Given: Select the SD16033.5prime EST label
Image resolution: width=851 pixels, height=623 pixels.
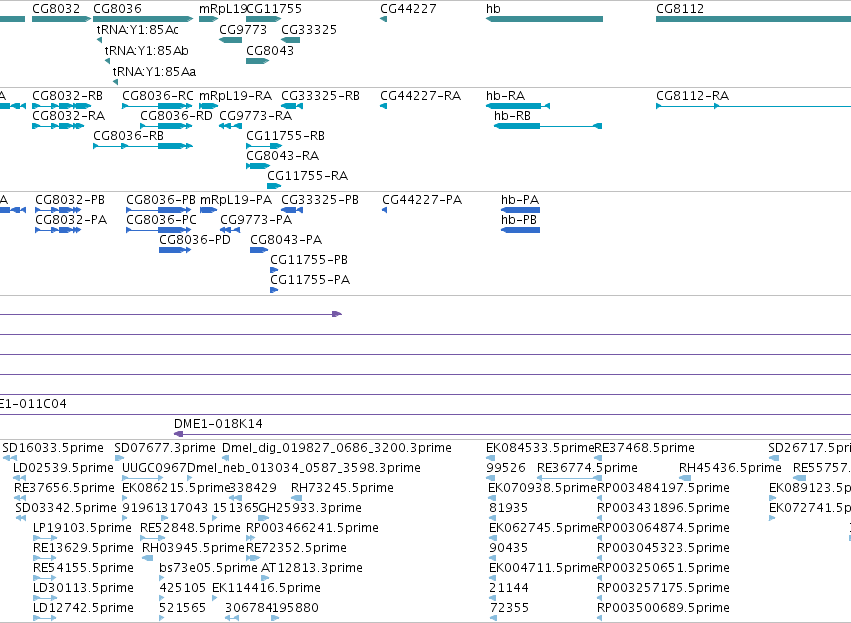Looking at the screenshot, I should 53,448.
